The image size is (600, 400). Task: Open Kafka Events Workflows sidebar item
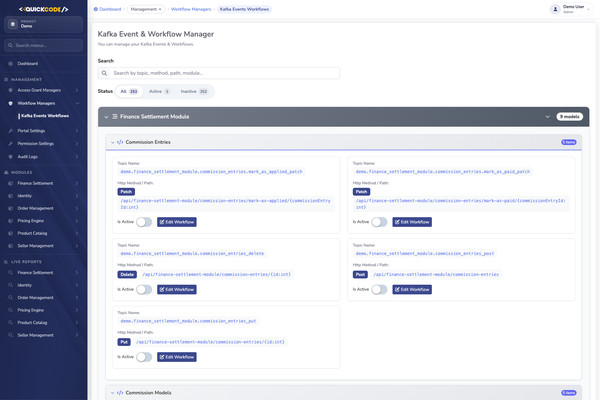click(x=45, y=116)
